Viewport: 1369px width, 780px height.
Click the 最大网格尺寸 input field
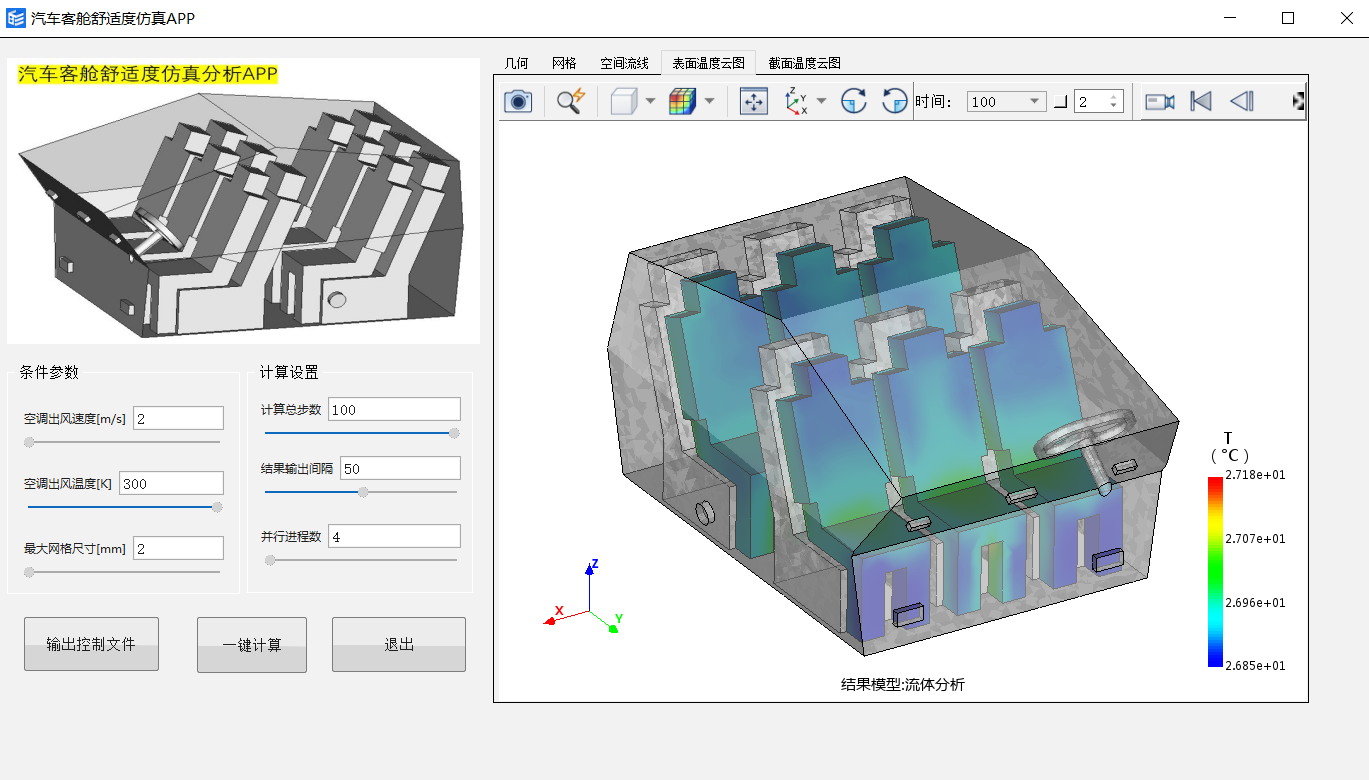[178, 548]
